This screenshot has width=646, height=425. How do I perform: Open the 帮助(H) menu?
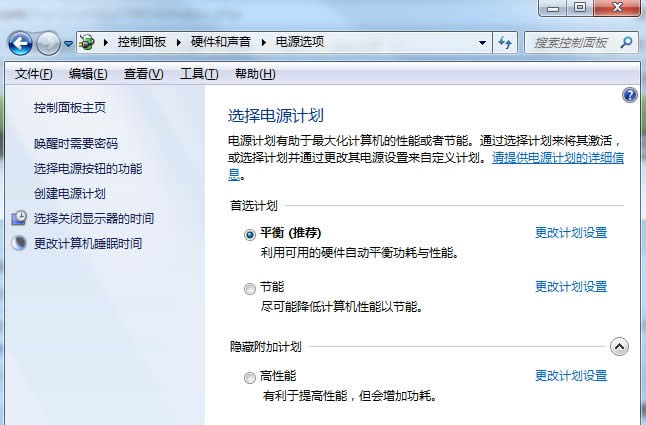point(255,74)
